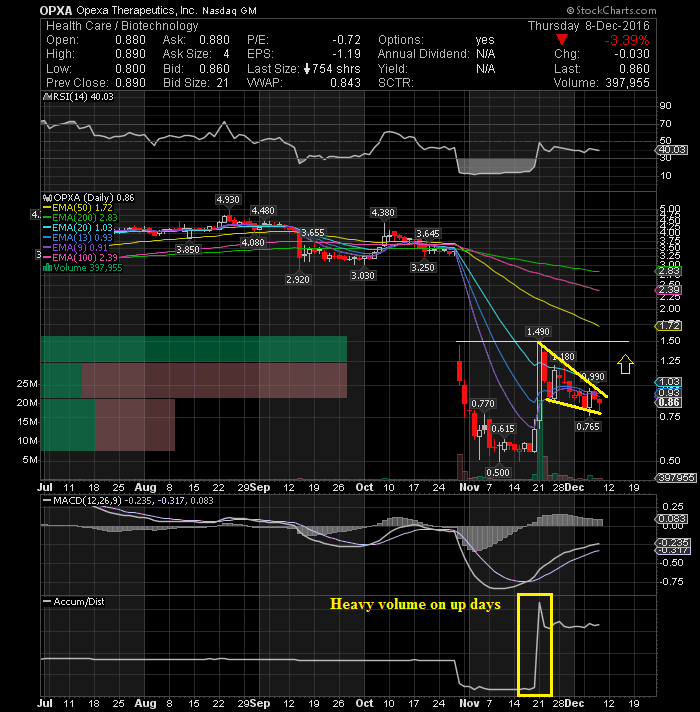The image size is (700, 712).
Task: Click the 4.080 price label
Action: tap(253, 242)
